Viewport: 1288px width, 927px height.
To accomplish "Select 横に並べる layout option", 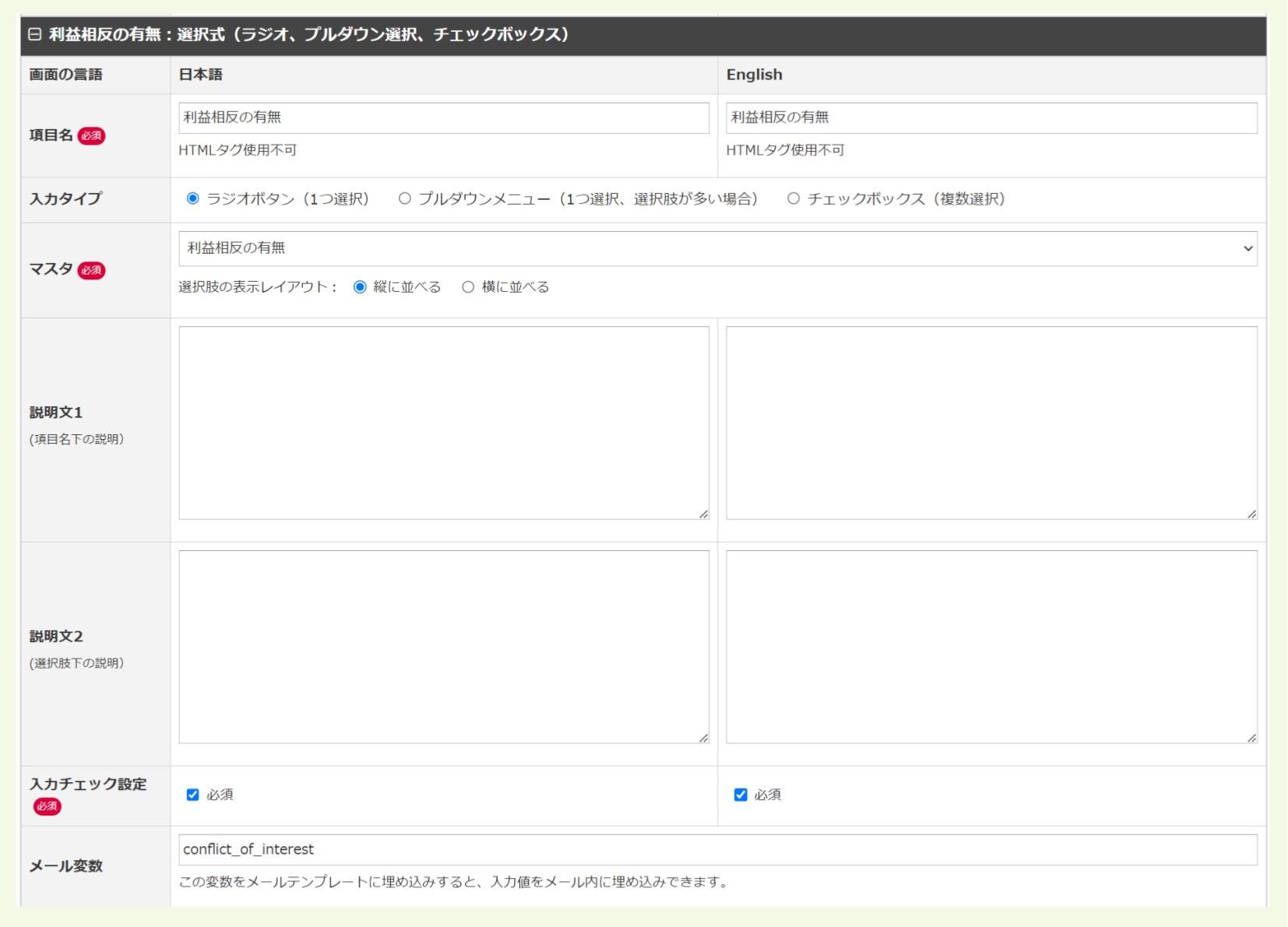I will pyautogui.click(x=467, y=286).
